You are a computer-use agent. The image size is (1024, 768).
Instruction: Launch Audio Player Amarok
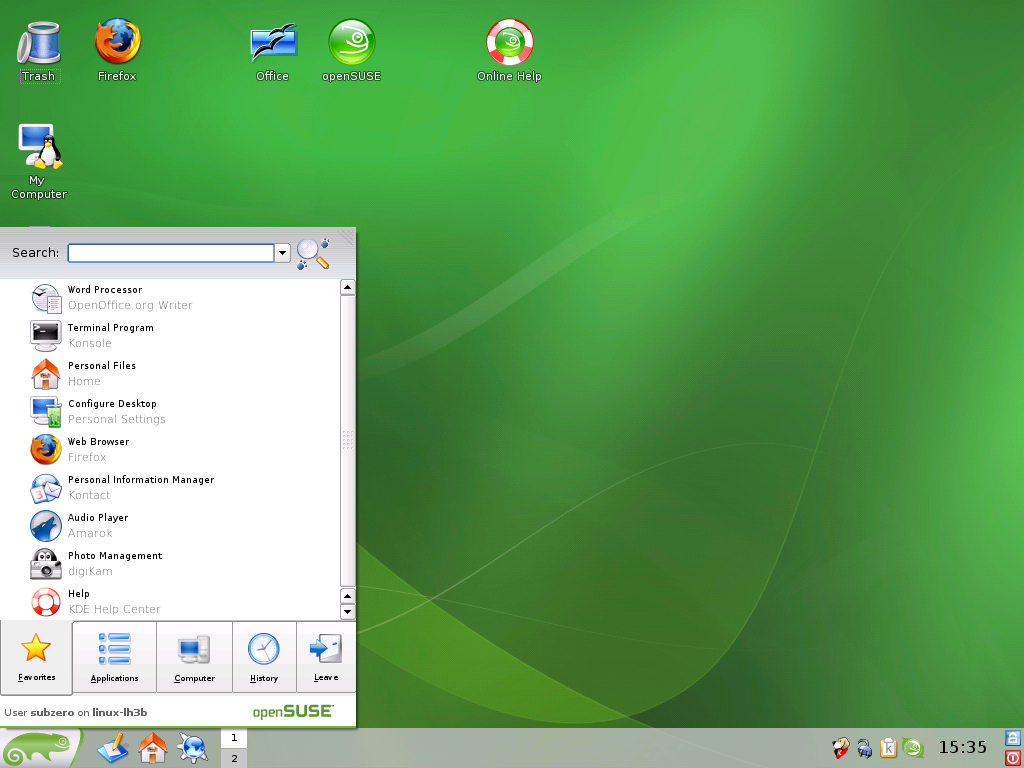[x=170, y=525]
